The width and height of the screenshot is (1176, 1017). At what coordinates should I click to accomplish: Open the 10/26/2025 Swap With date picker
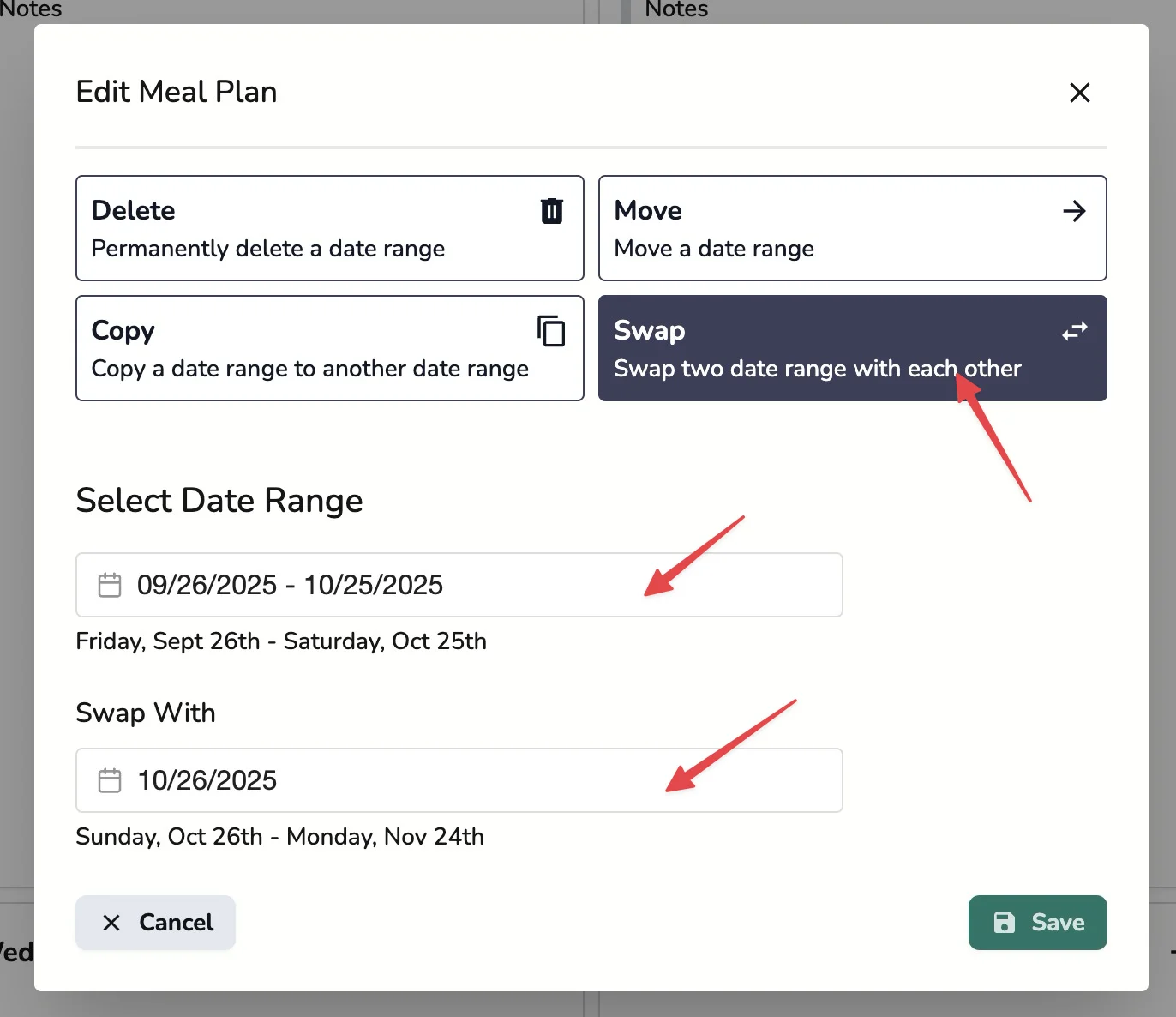tap(459, 780)
